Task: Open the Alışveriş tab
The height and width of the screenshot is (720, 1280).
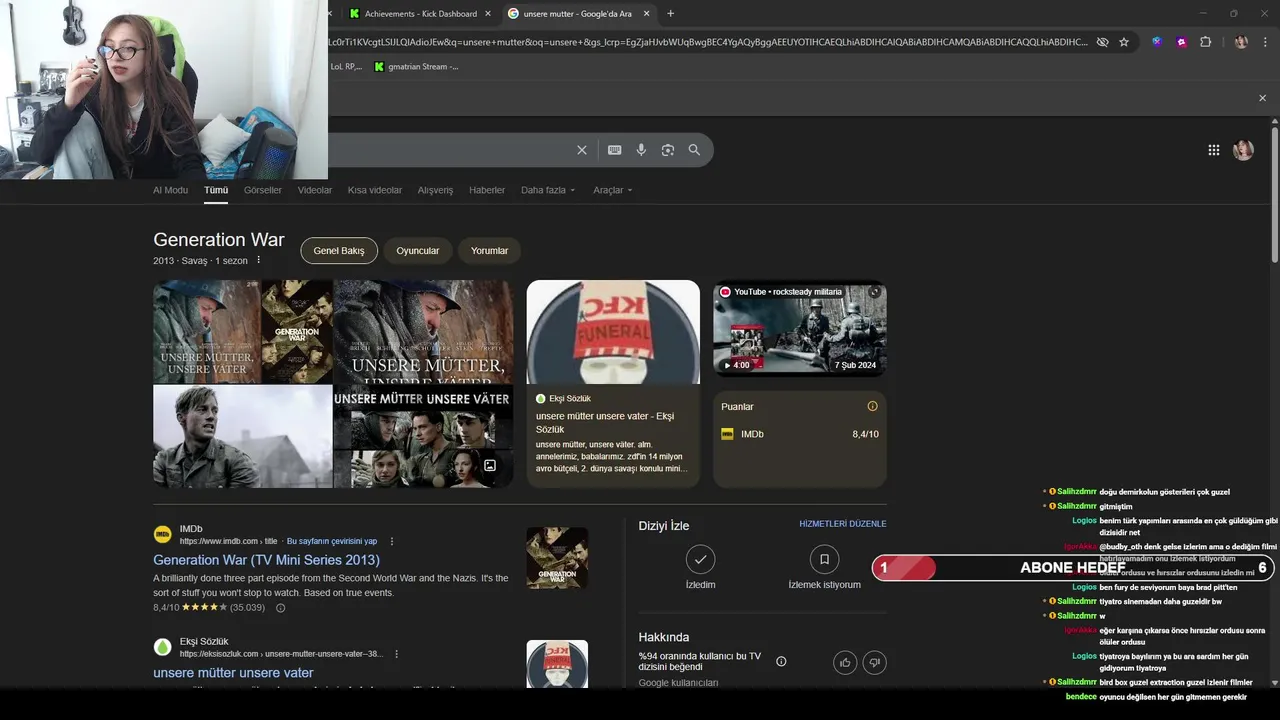Action: [435, 190]
